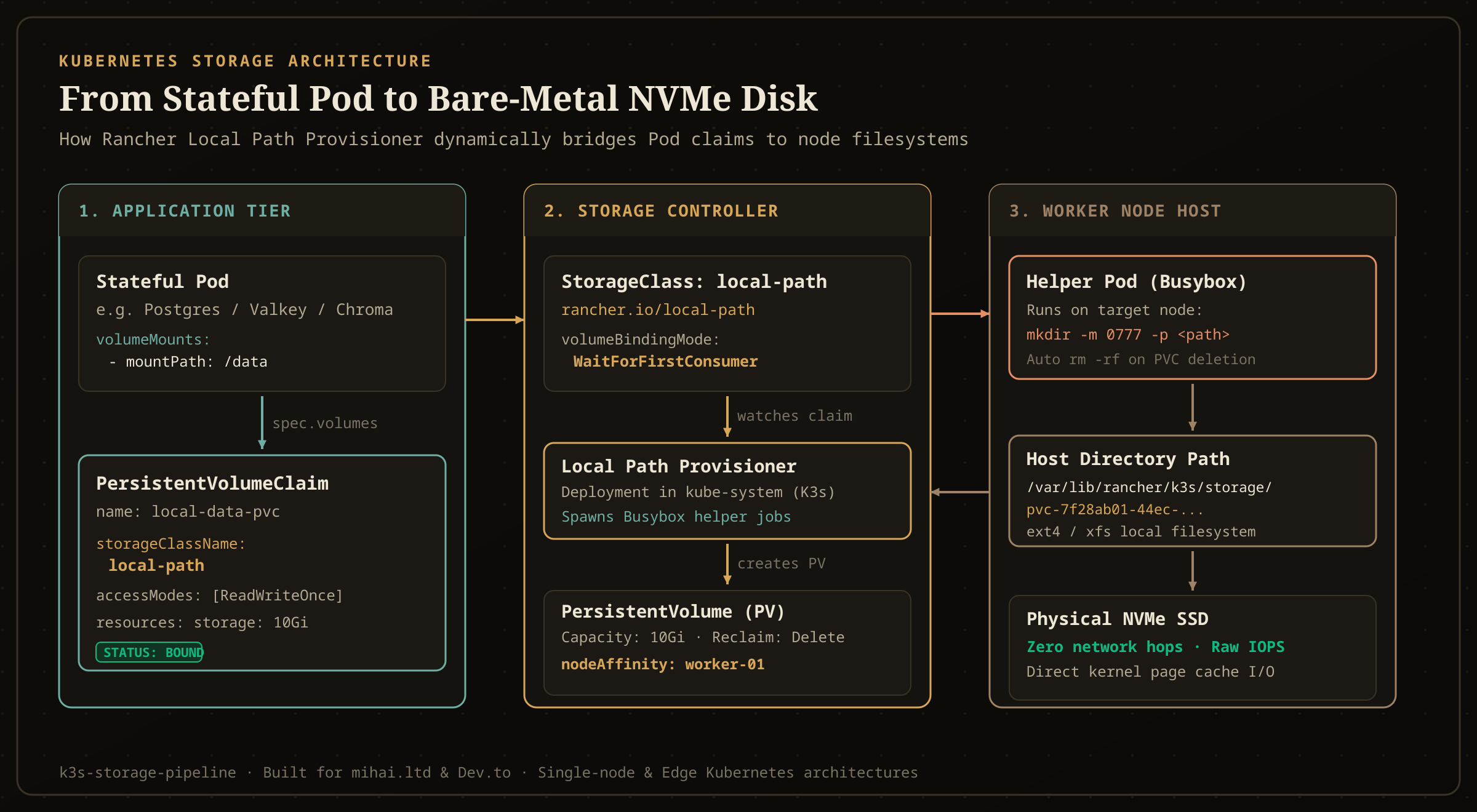Click the 'Runs on target node:' line
Image resolution: width=1477 pixels, height=812 pixels.
[1115, 310]
